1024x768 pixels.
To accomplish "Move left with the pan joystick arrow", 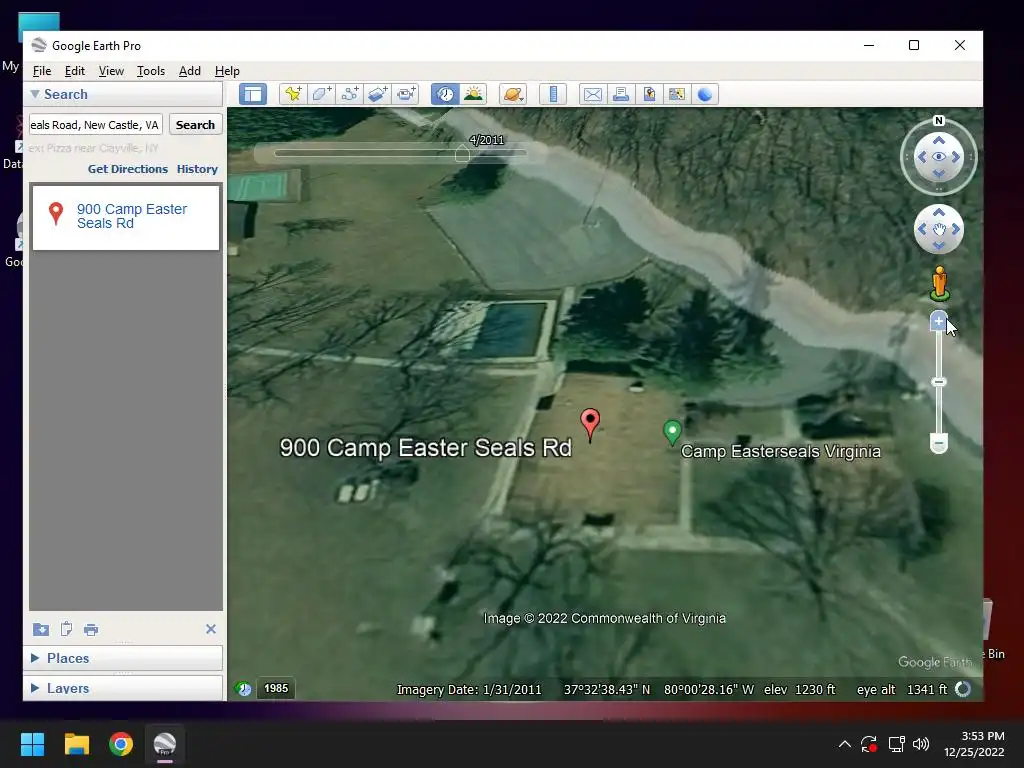I will 922,229.
